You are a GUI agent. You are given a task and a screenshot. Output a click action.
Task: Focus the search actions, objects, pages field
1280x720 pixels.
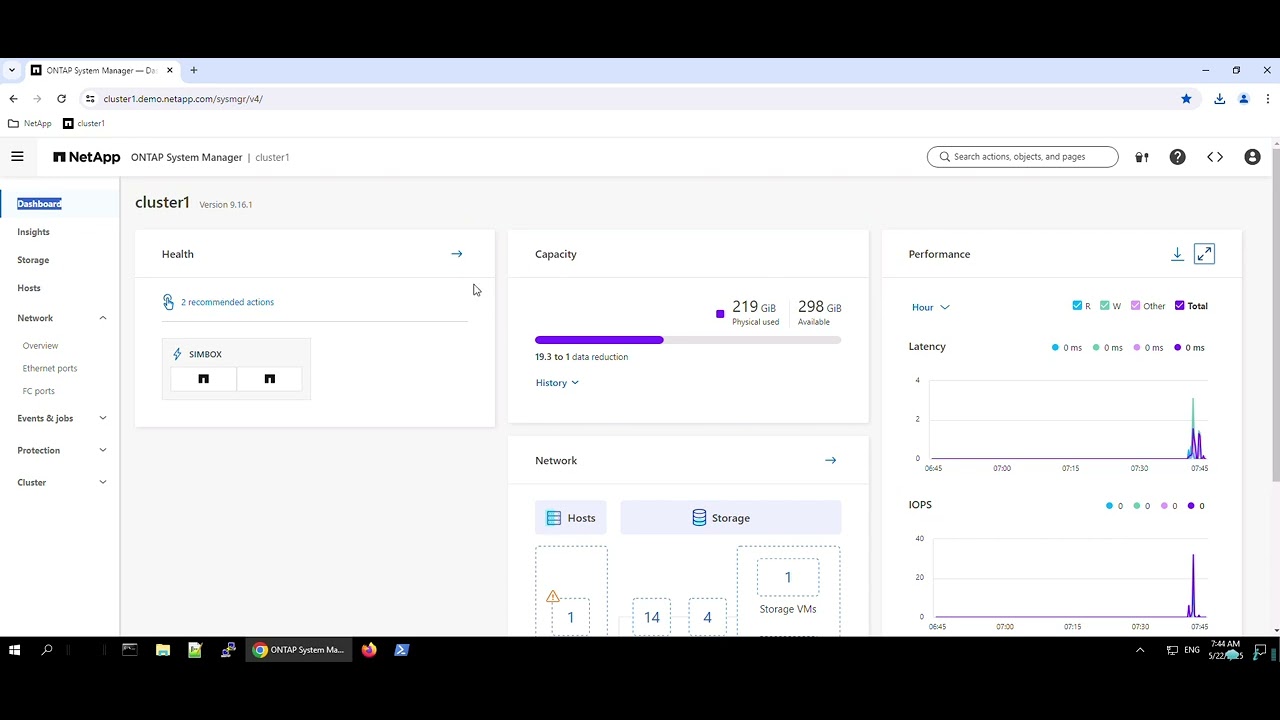(1023, 157)
